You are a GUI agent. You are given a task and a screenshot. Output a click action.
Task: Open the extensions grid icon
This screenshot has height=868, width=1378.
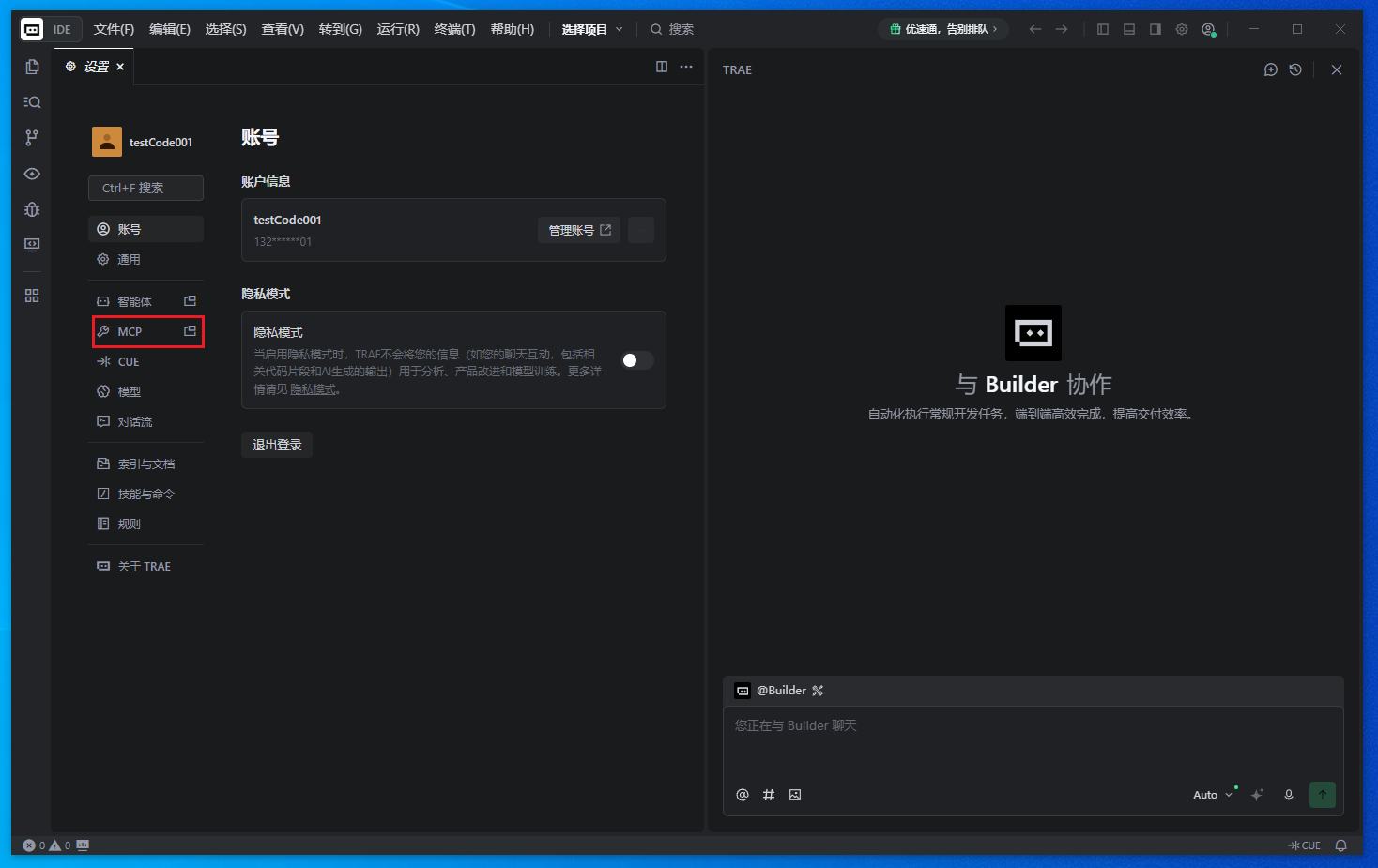tap(32, 296)
